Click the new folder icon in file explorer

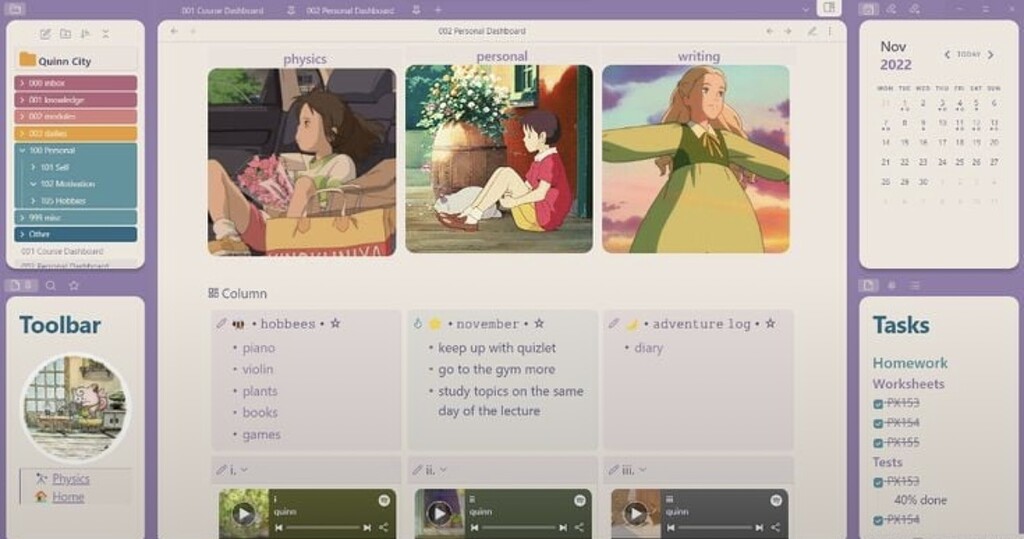pos(65,34)
